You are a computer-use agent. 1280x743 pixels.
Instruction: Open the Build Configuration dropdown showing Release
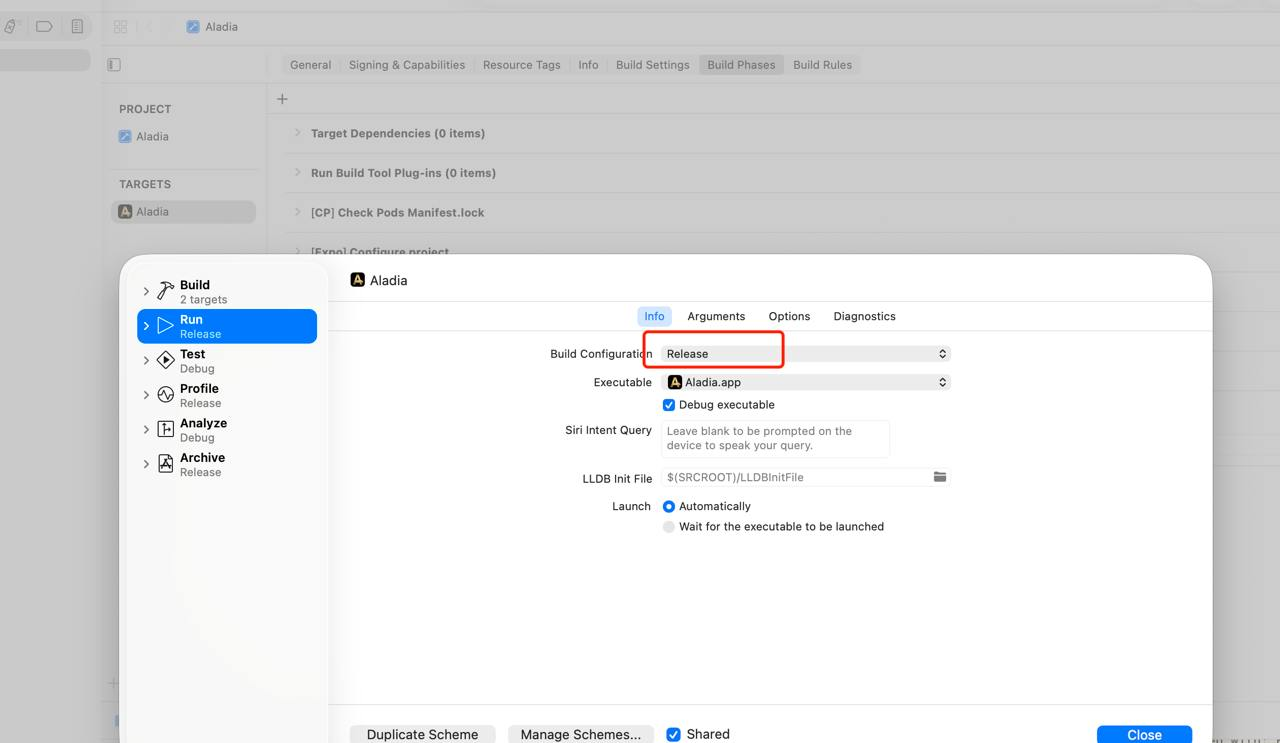(805, 354)
